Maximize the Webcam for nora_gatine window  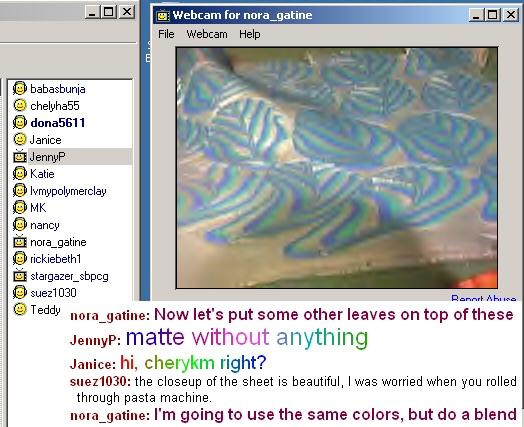point(492,15)
